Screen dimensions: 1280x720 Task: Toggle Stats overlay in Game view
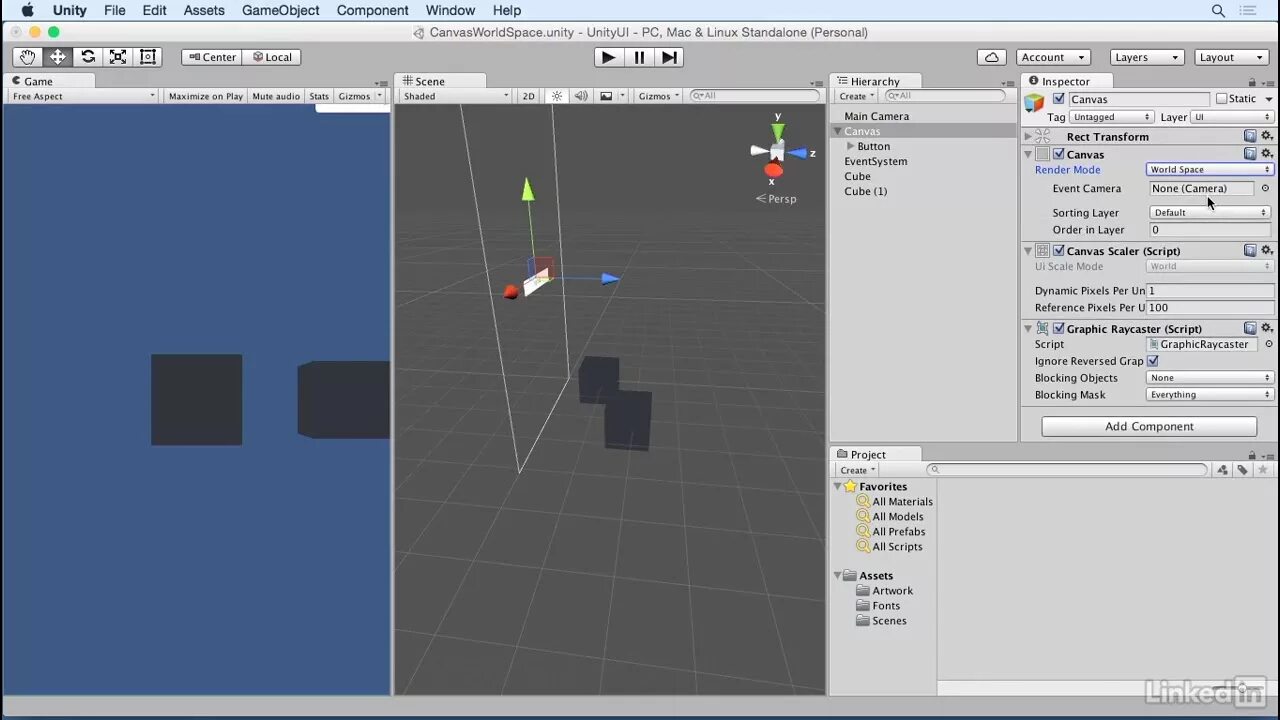point(319,96)
